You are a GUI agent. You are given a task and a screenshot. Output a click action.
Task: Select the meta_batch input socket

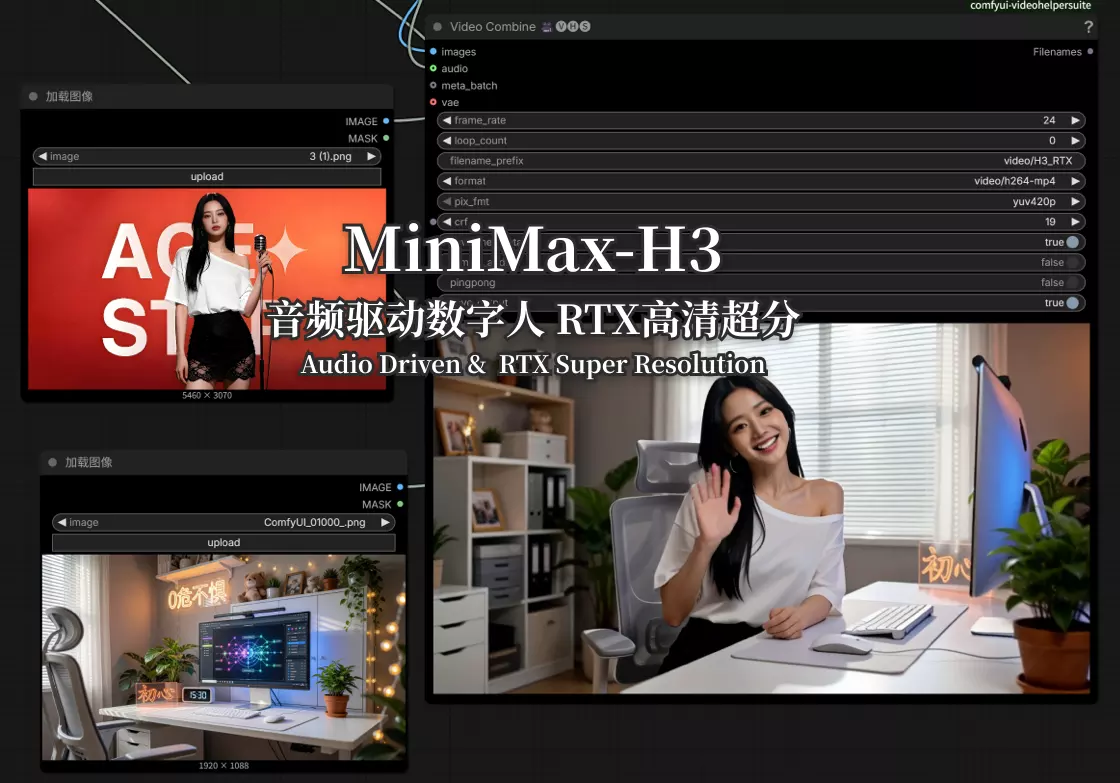(x=433, y=85)
